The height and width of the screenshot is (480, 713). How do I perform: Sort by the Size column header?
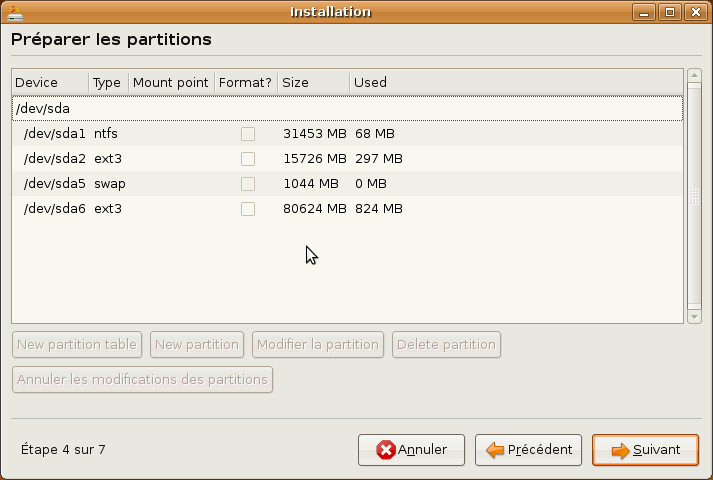(314, 82)
